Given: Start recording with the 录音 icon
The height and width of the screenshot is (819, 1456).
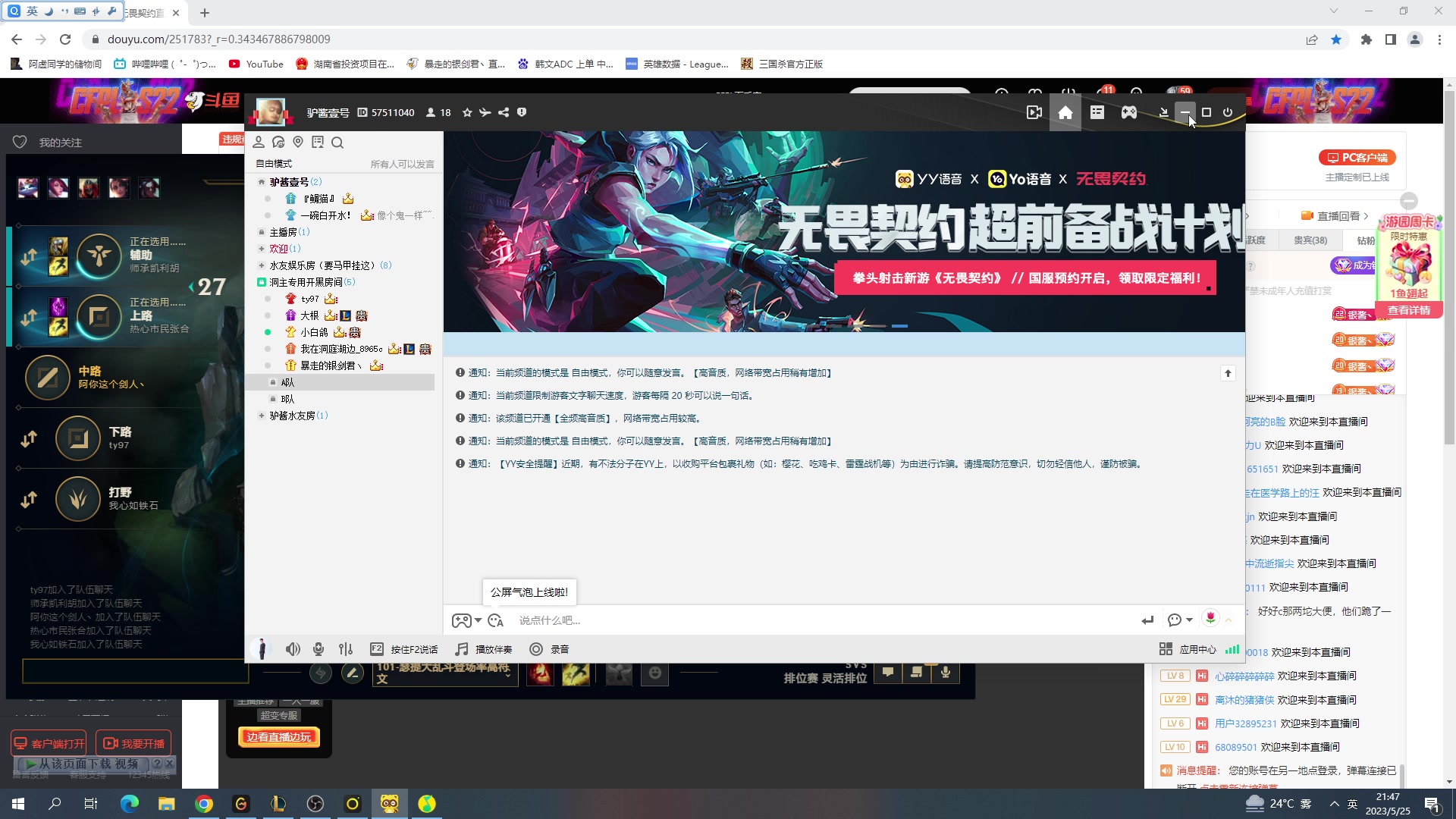Looking at the screenshot, I should [x=537, y=649].
